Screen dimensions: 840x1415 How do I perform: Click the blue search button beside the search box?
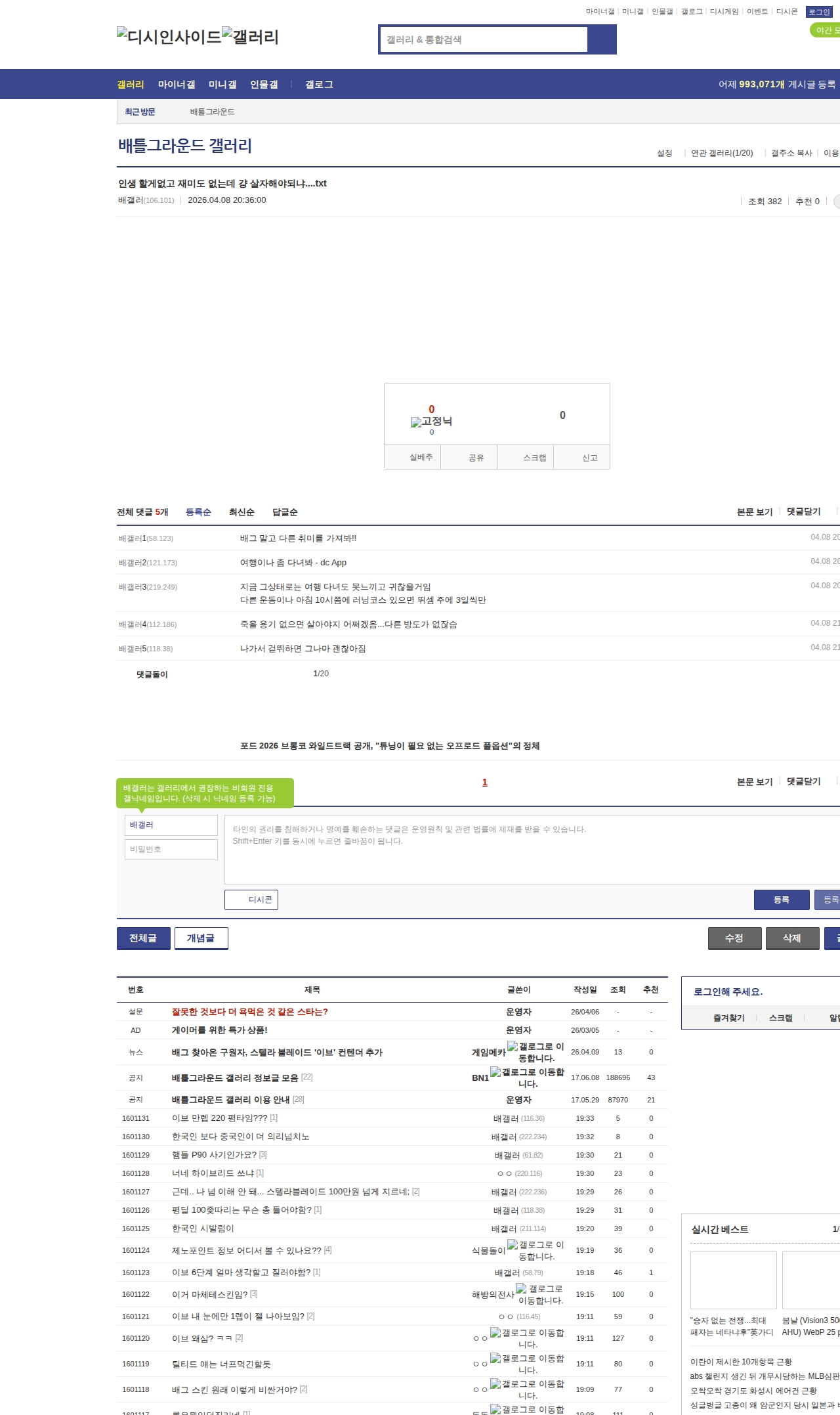(602, 39)
